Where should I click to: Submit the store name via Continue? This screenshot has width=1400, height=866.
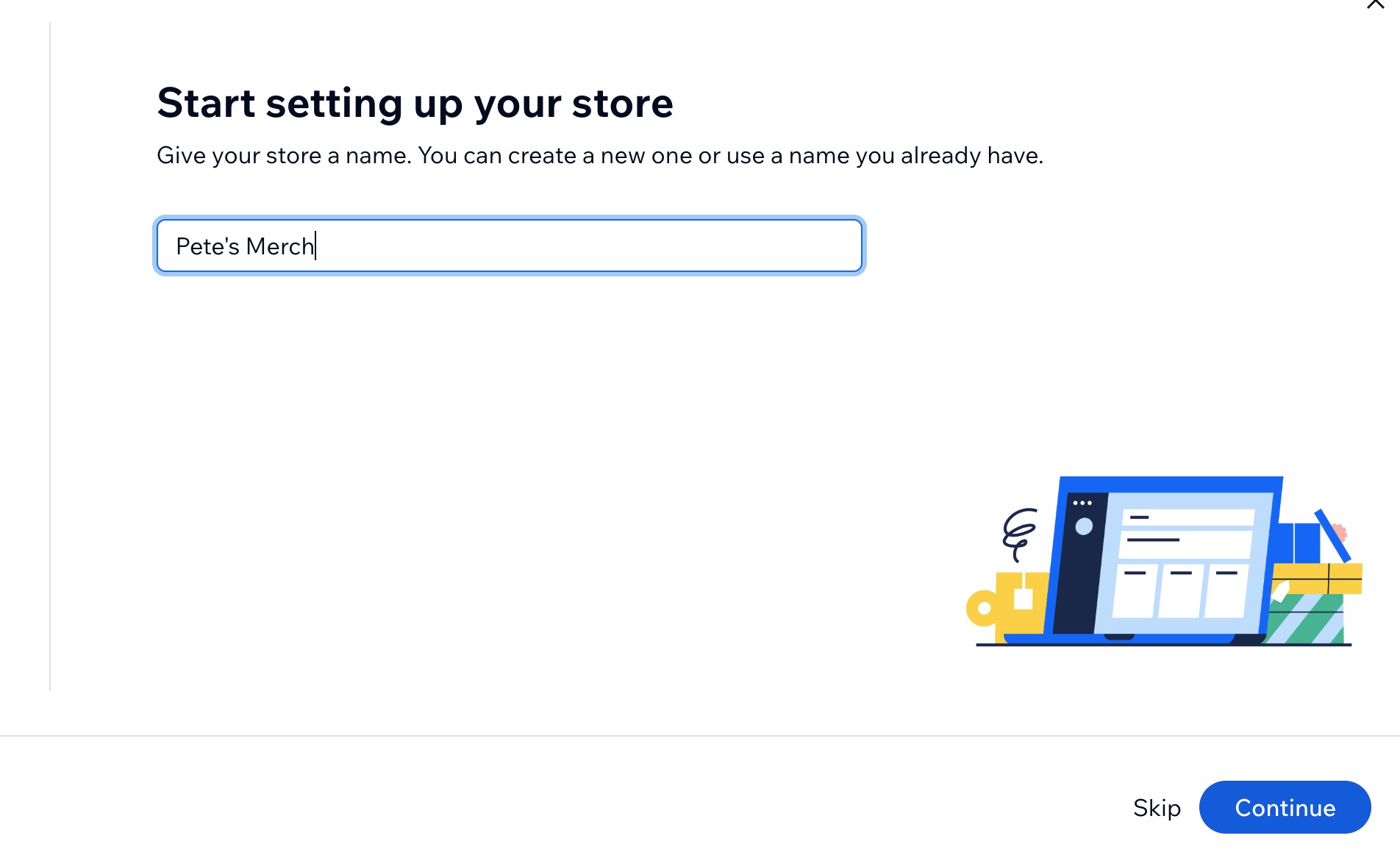point(1284,807)
